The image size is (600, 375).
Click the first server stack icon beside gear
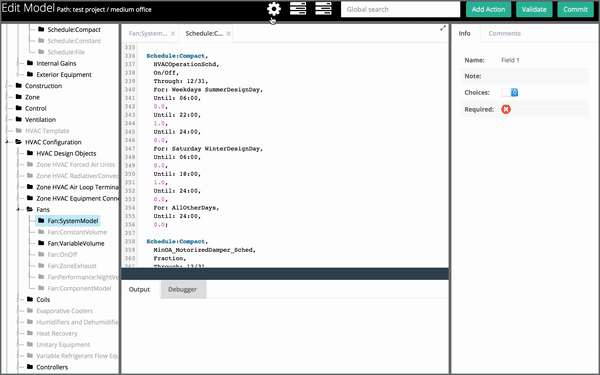tap(298, 9)
